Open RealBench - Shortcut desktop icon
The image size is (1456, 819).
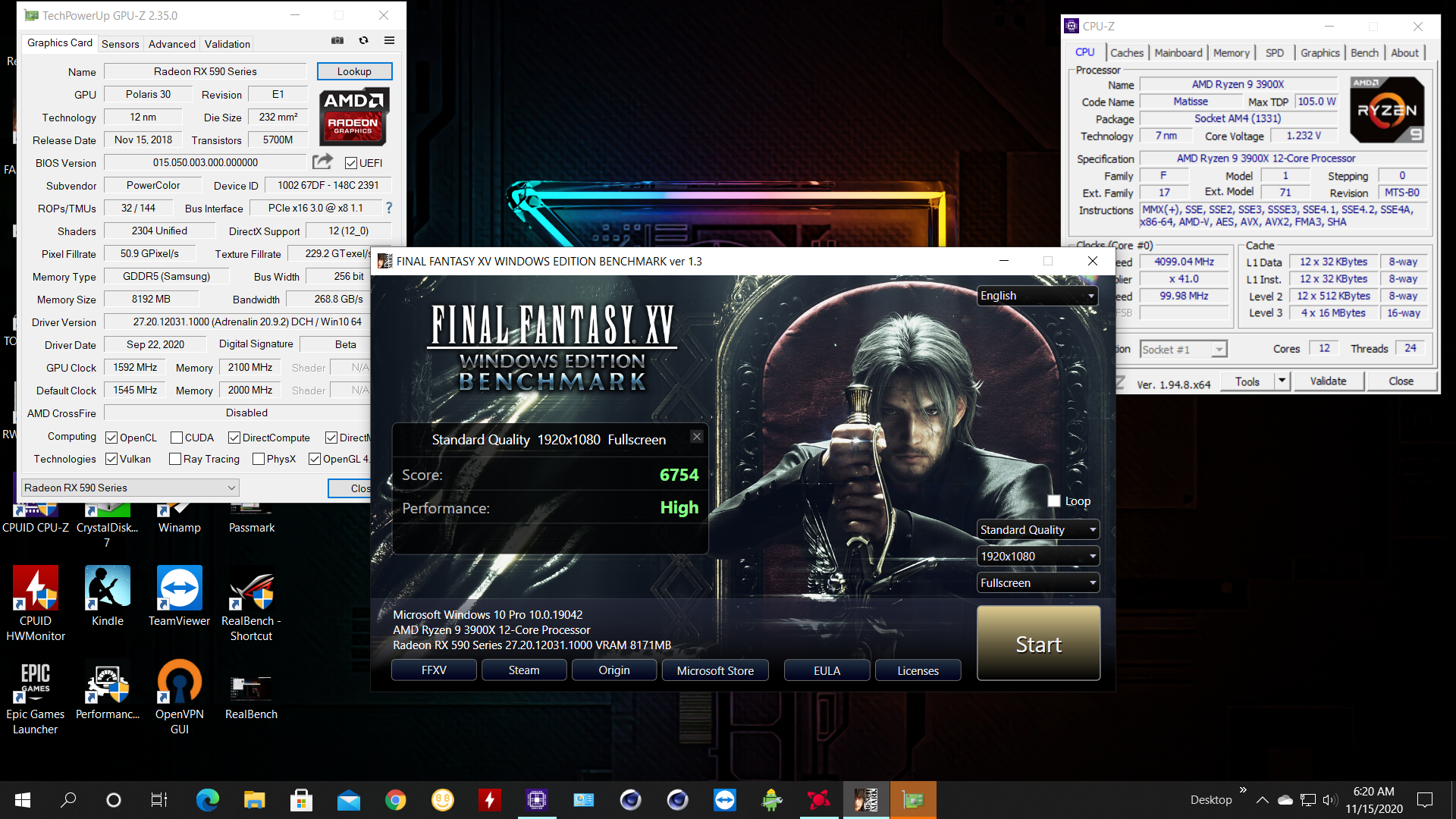coord(251,604)
